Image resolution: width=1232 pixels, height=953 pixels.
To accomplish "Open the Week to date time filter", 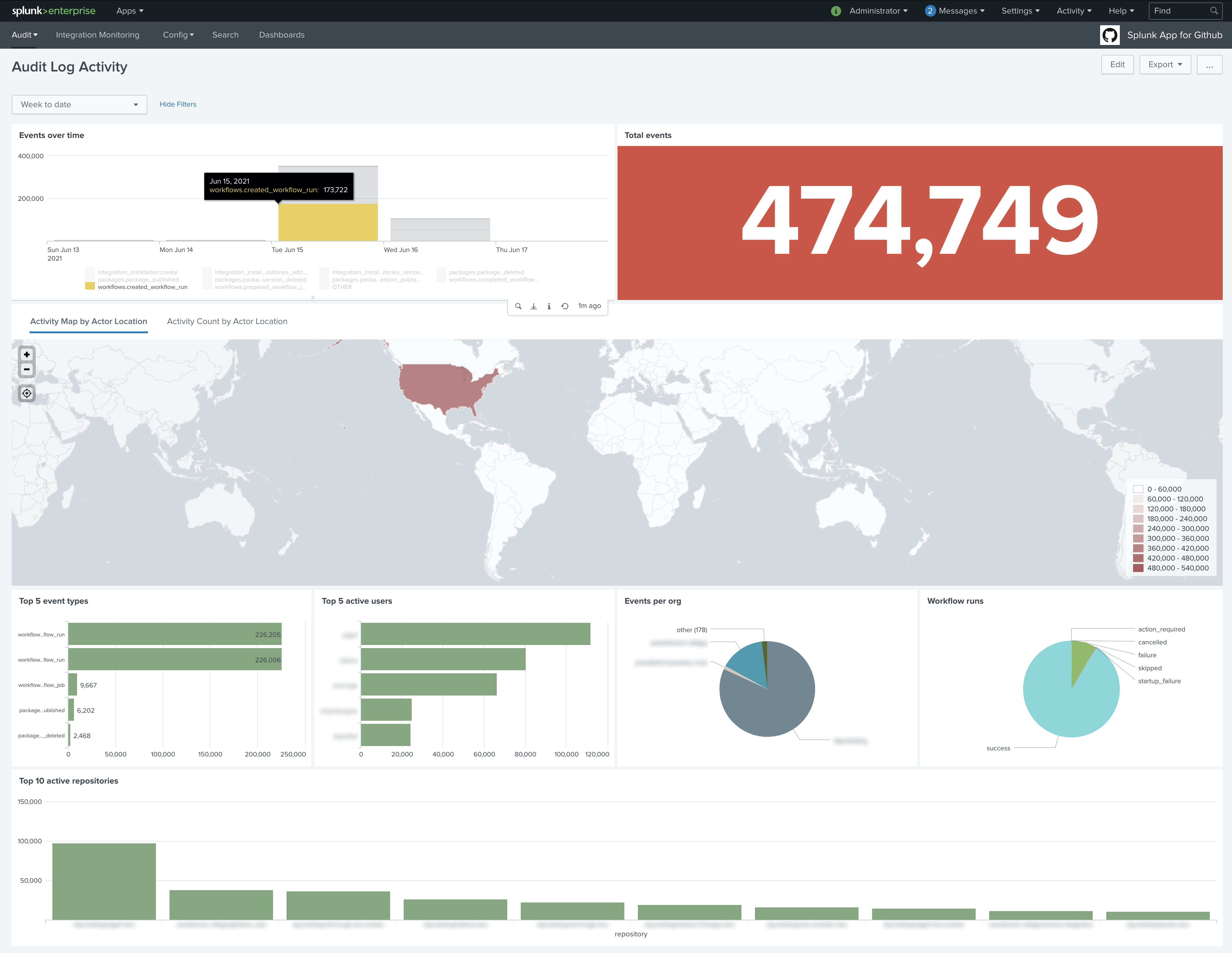I will [x=78, y=104].
